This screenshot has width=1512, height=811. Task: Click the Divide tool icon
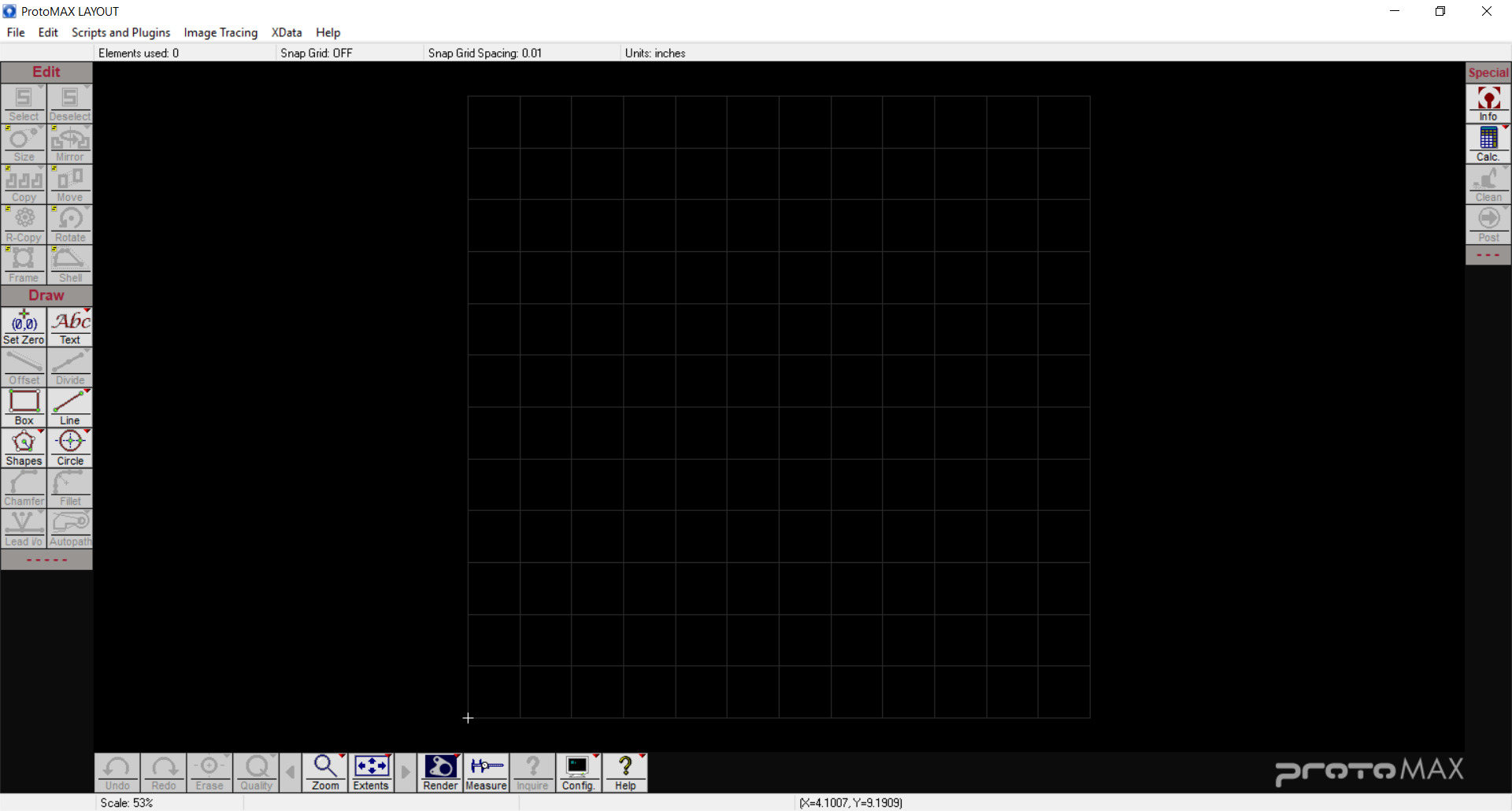(x=70, y=367)
